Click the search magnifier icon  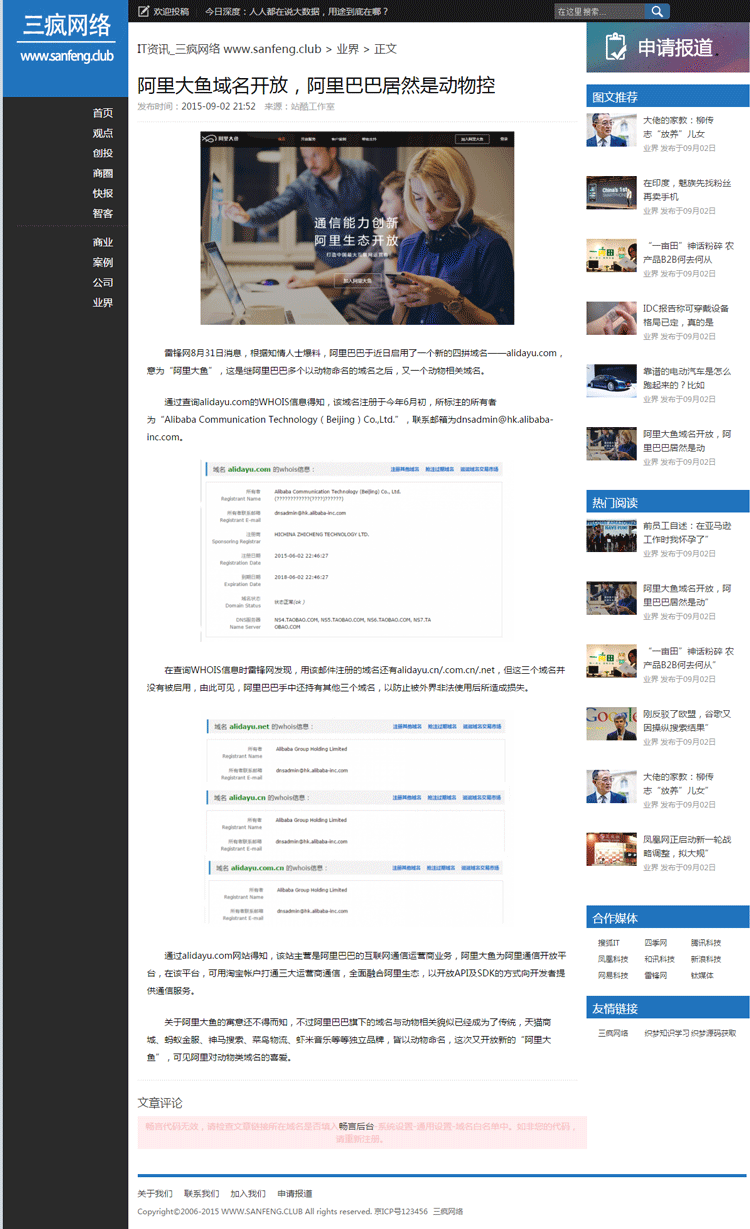click(657, 12)
